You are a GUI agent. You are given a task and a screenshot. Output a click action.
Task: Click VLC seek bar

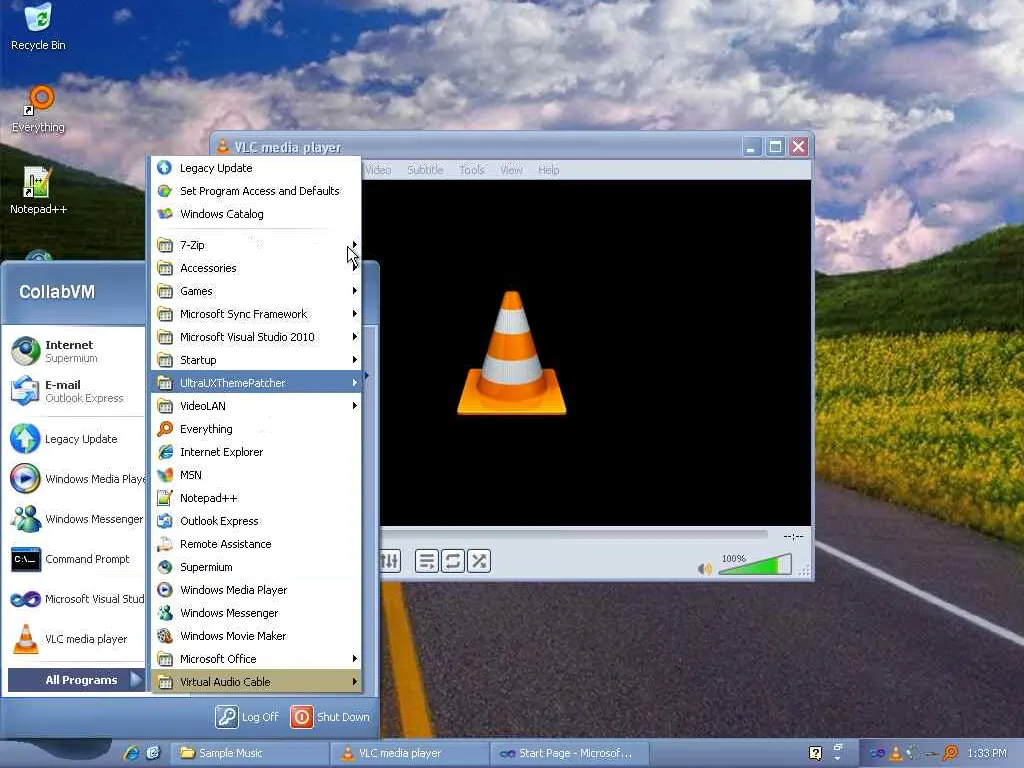[x=575, y=536]
